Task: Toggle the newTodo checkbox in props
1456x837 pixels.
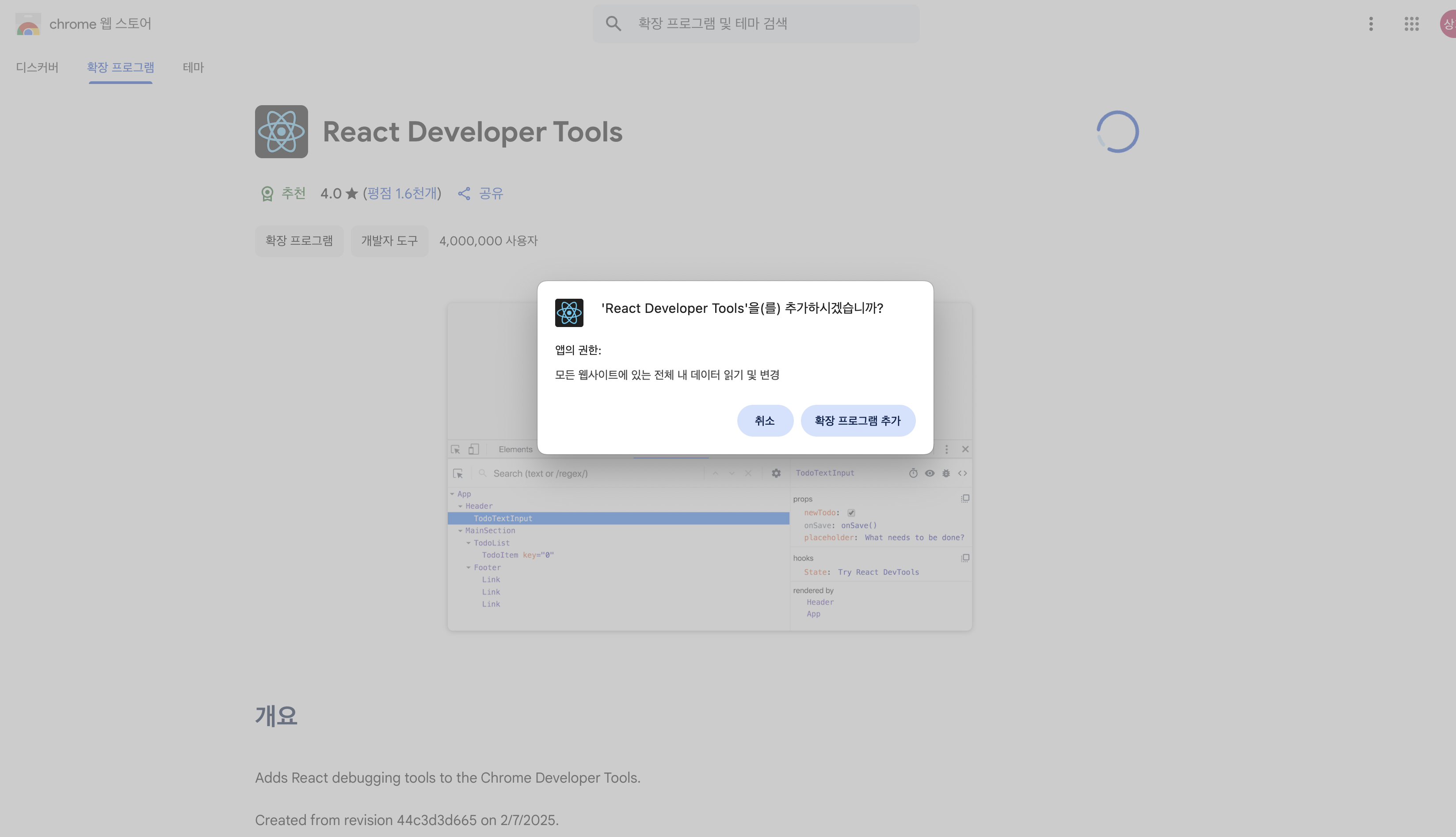Action: coord(851,513)
